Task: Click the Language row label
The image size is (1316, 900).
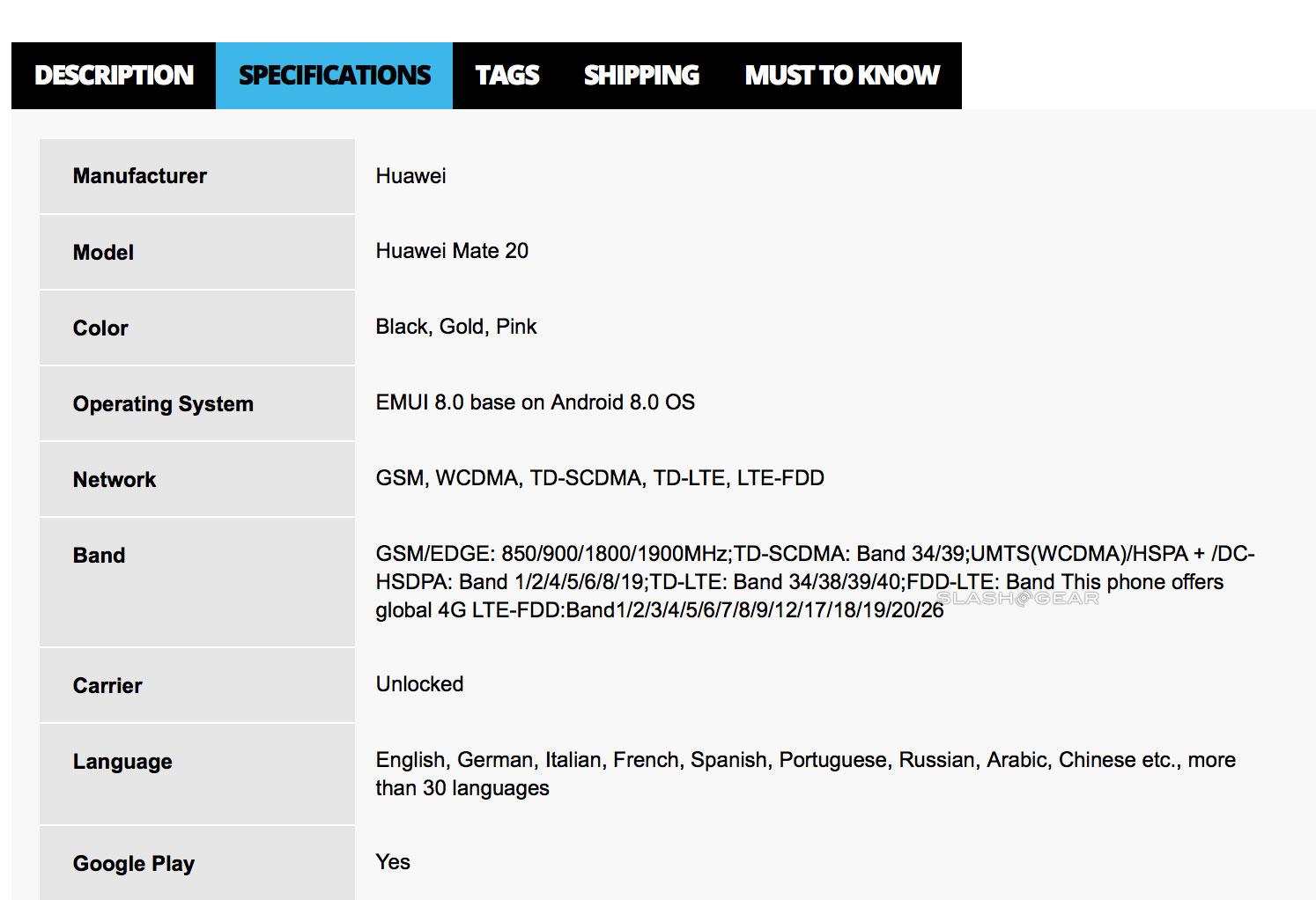Action: (122, 762)
